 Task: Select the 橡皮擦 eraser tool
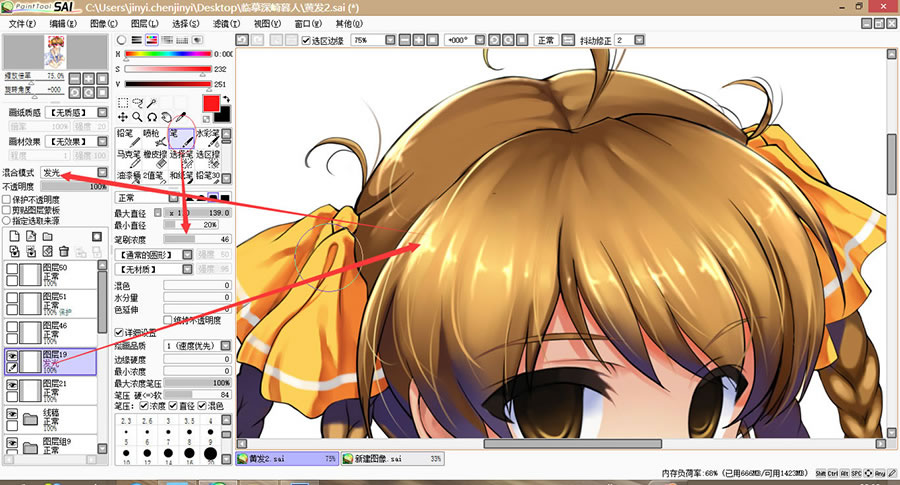[x=154, y=159]
